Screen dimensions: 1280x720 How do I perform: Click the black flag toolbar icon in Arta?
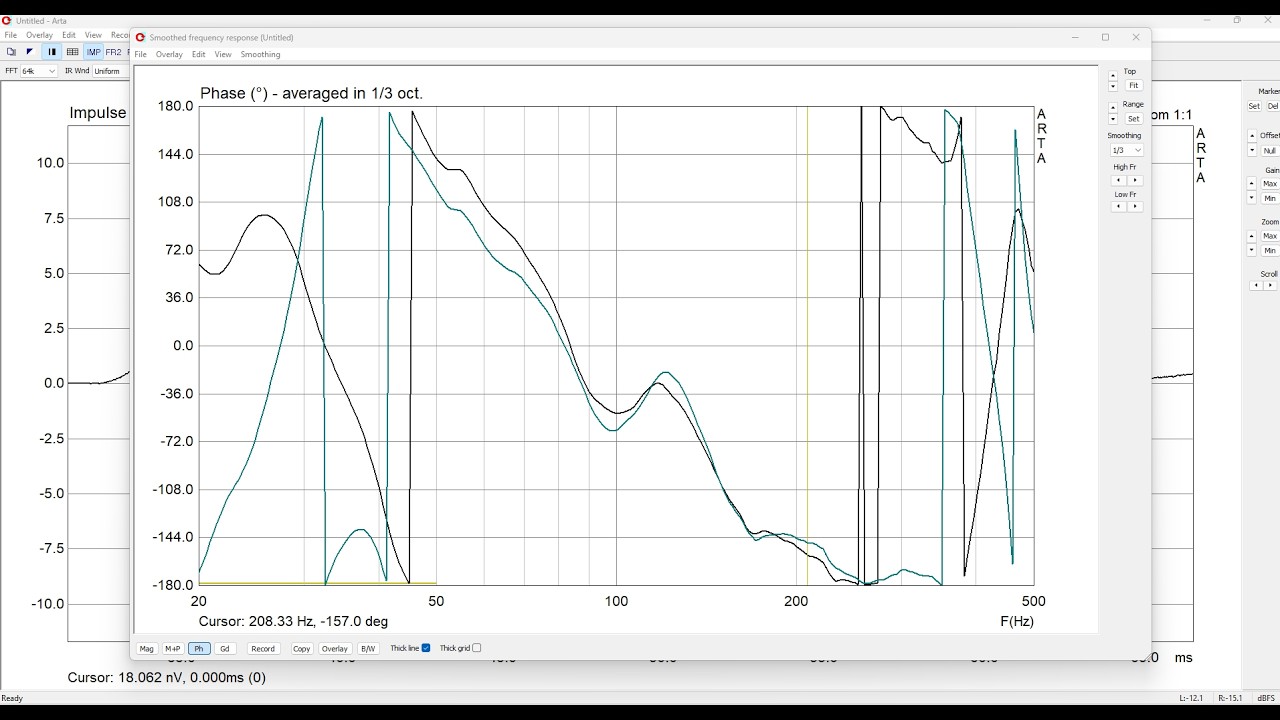coord(30,52)
